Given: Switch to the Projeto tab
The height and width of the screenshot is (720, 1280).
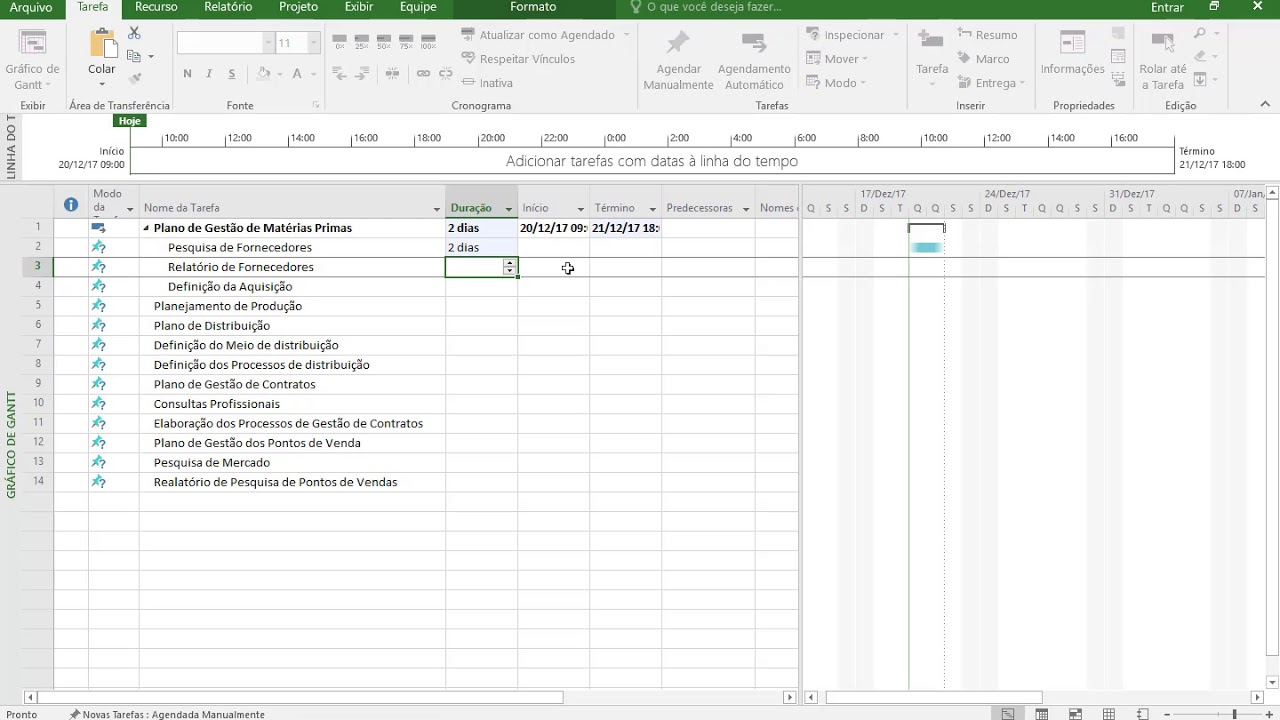Looking at the screenshot, I should tap(298, 7).
